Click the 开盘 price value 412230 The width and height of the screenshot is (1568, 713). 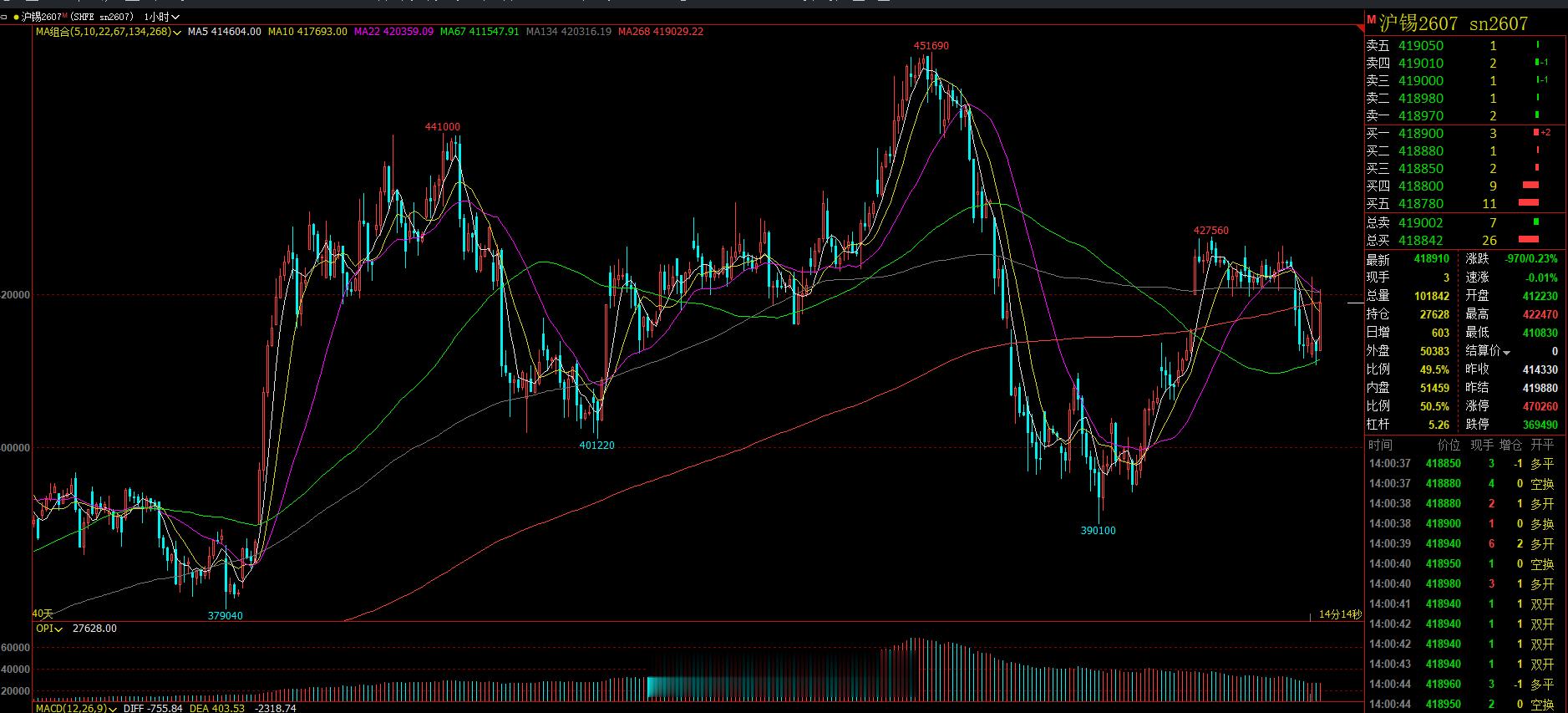1540,296
